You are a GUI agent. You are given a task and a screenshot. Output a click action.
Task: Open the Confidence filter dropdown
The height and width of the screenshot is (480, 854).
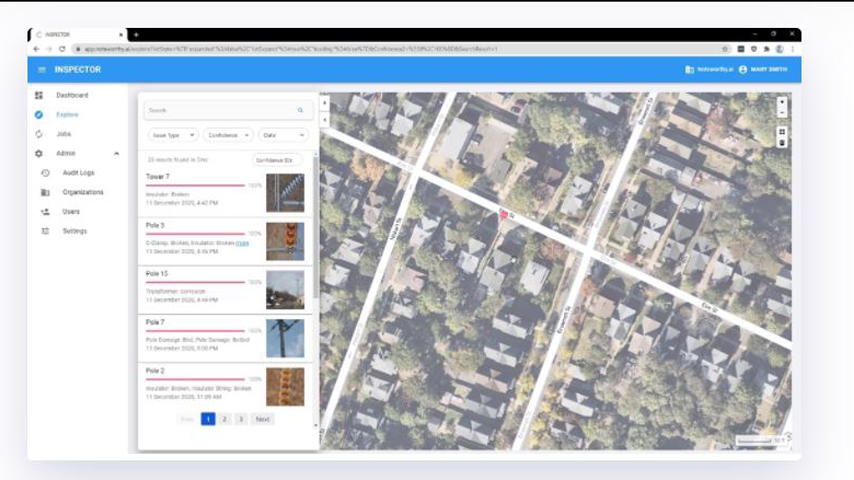pyautogui.click(x=228, y=135)
